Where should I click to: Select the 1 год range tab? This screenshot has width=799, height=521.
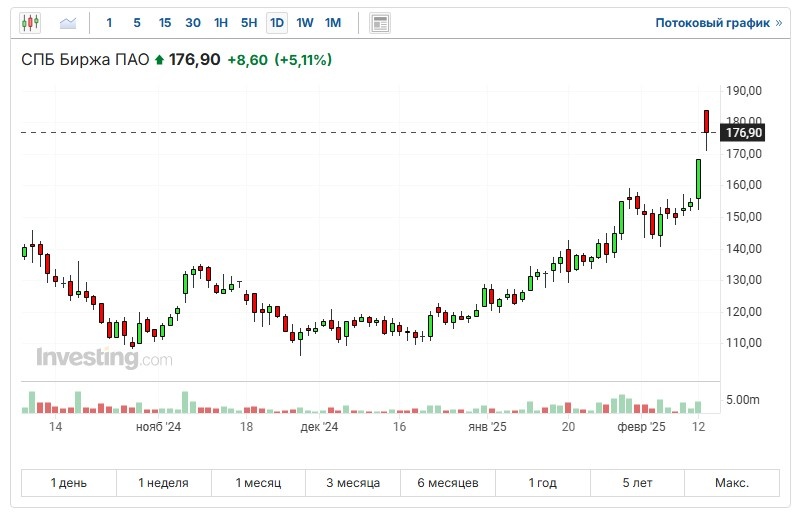(543, 483)
